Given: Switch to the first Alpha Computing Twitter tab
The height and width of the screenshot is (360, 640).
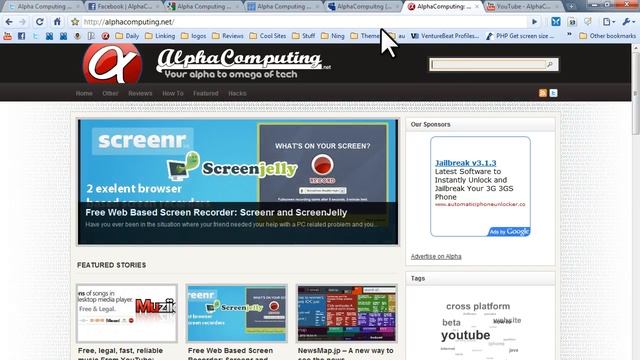Looking at the screenshot, I should point(42,7).
